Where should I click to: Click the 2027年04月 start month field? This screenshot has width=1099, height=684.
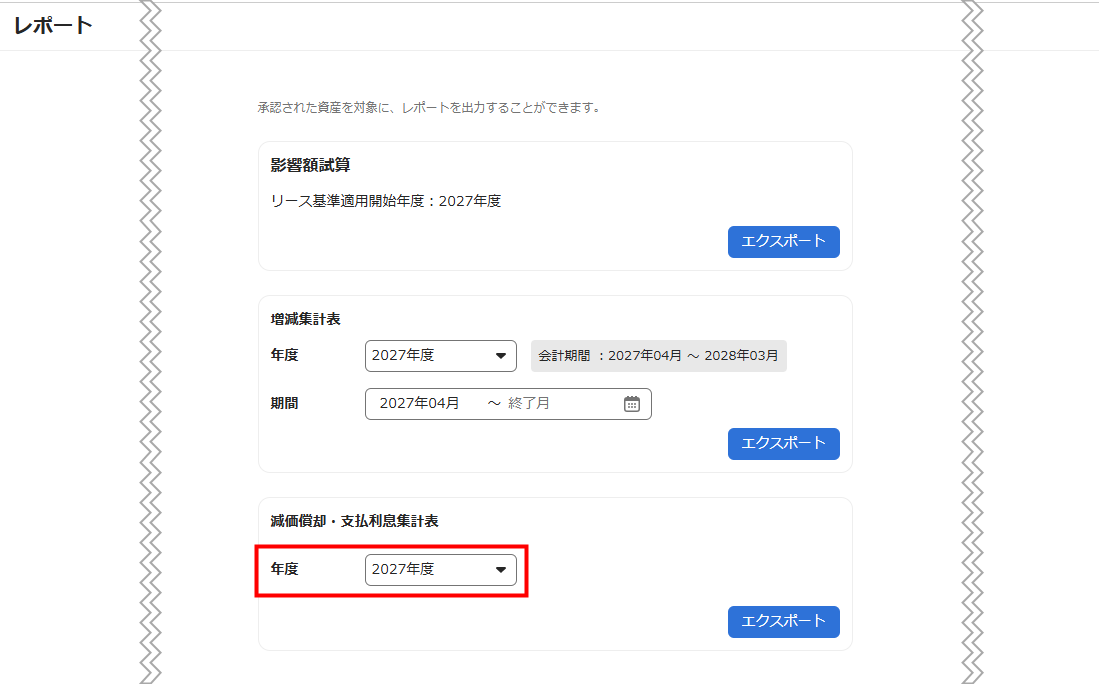click(x=420, y=404)
